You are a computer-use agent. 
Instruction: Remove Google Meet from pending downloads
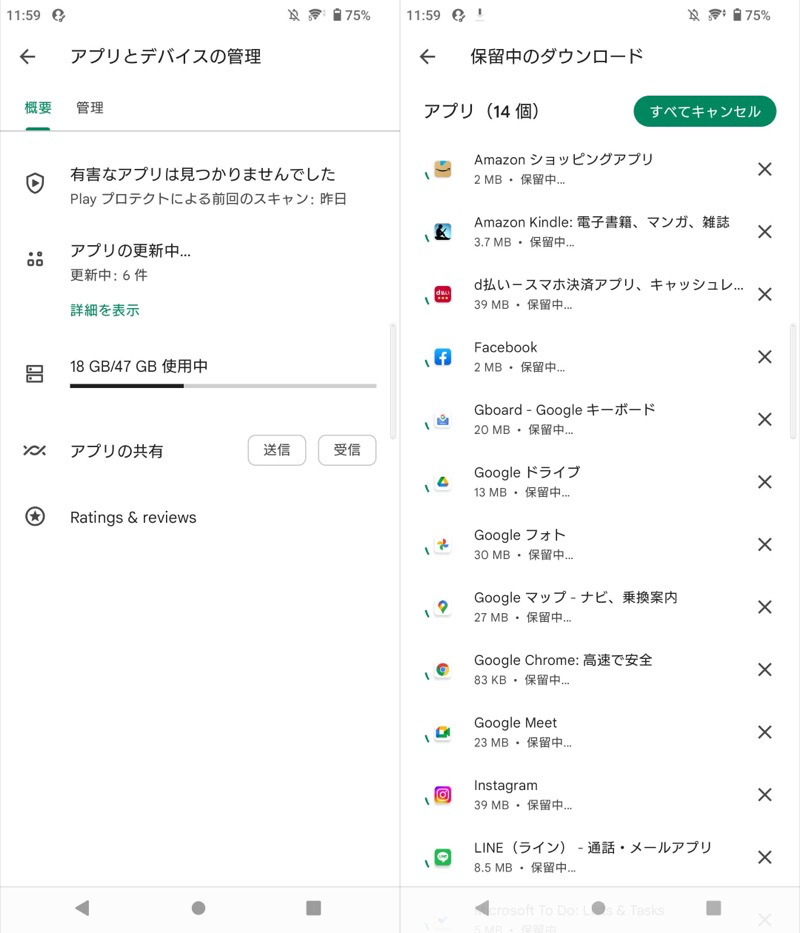(x=765, y=732)
